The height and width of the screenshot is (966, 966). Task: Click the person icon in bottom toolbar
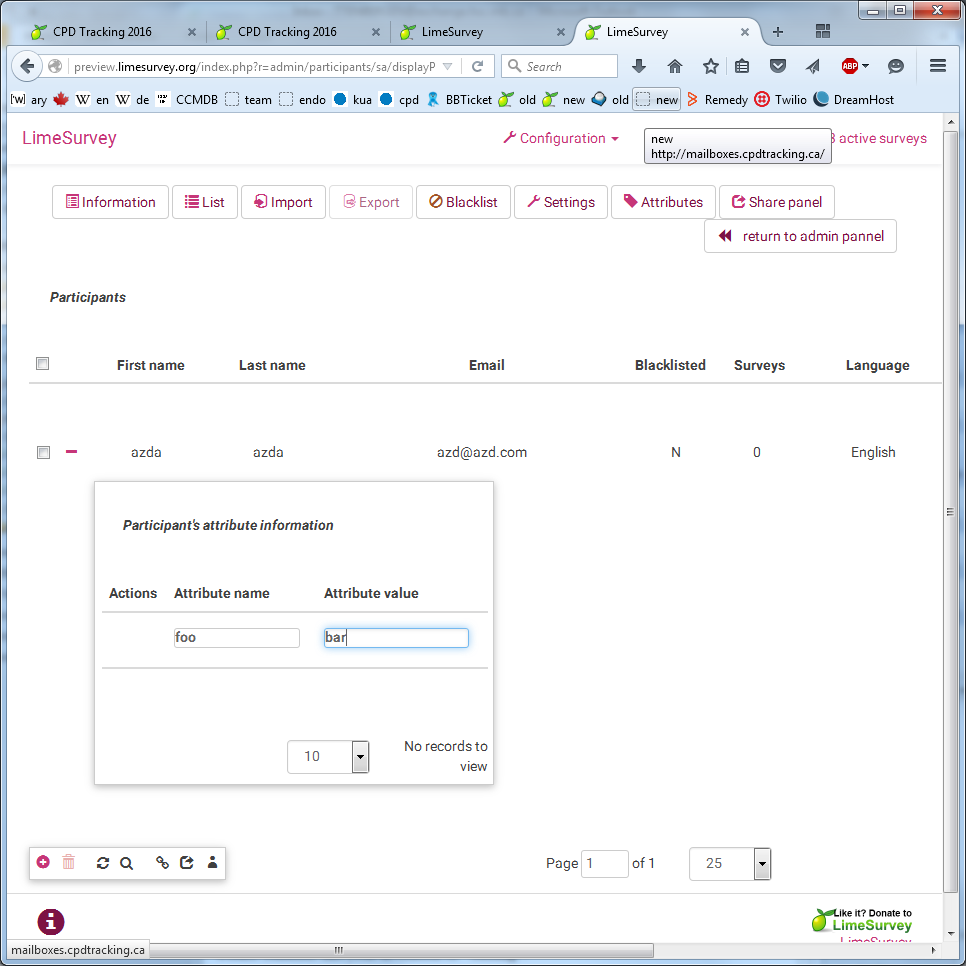pos(213,862)
